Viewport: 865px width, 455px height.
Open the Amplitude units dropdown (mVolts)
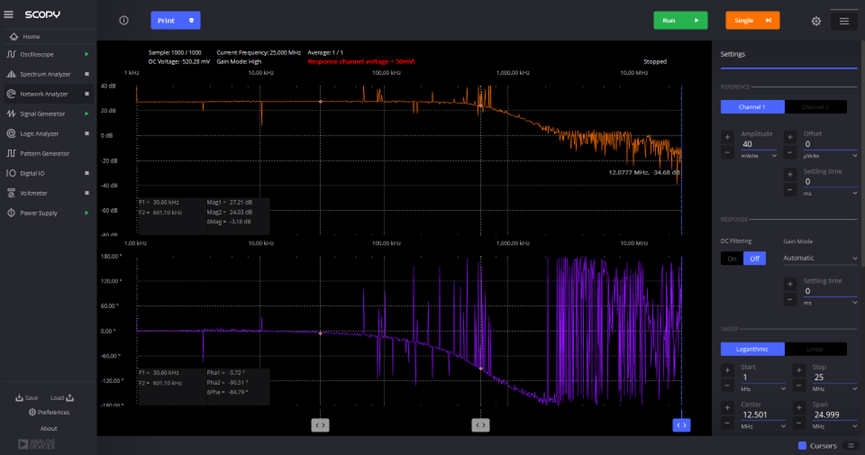pos(759,156)
